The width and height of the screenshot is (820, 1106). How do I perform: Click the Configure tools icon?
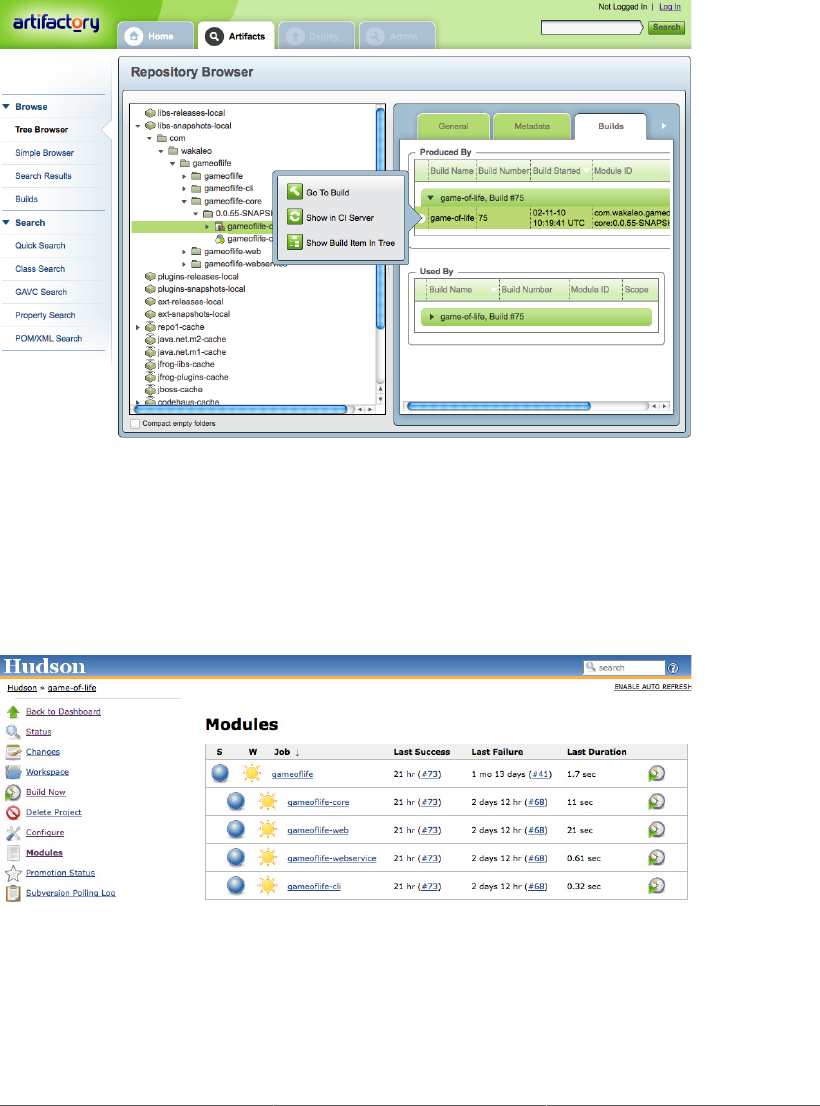click(13, 832)
